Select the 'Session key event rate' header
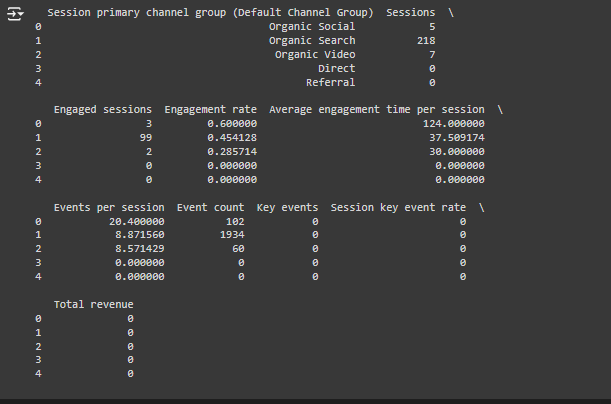611x404 pixels. [398, 207]
